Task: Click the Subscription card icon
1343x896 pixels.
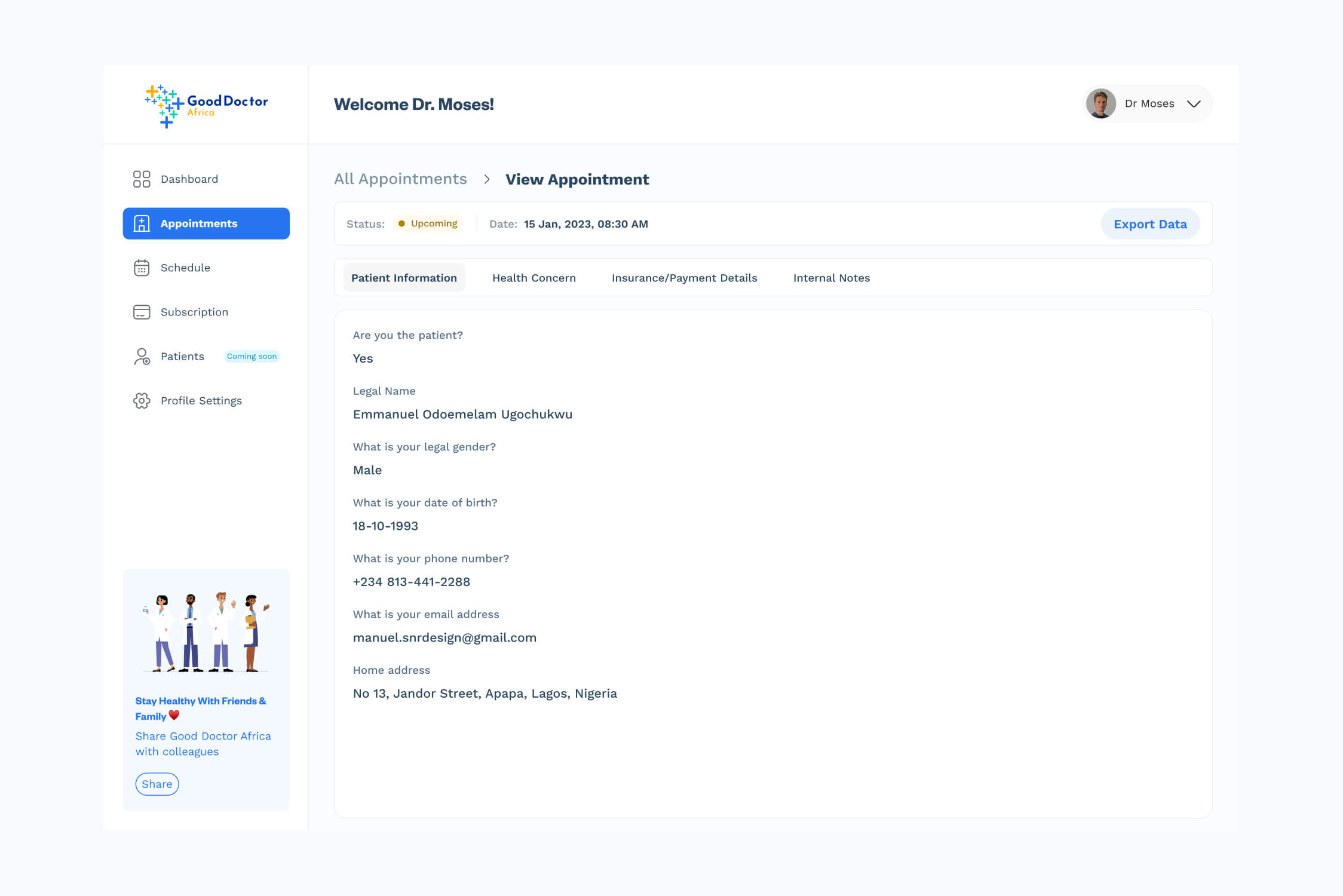Action: [x=142, y=312]
